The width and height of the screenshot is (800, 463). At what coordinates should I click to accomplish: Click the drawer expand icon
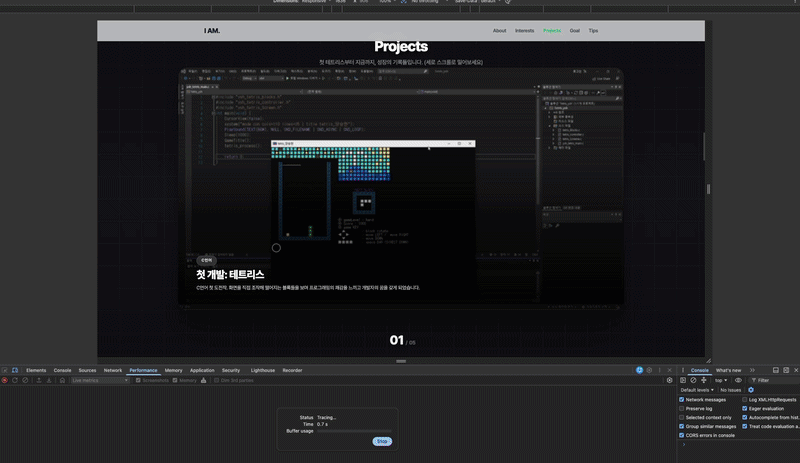(x=786, y=370)
